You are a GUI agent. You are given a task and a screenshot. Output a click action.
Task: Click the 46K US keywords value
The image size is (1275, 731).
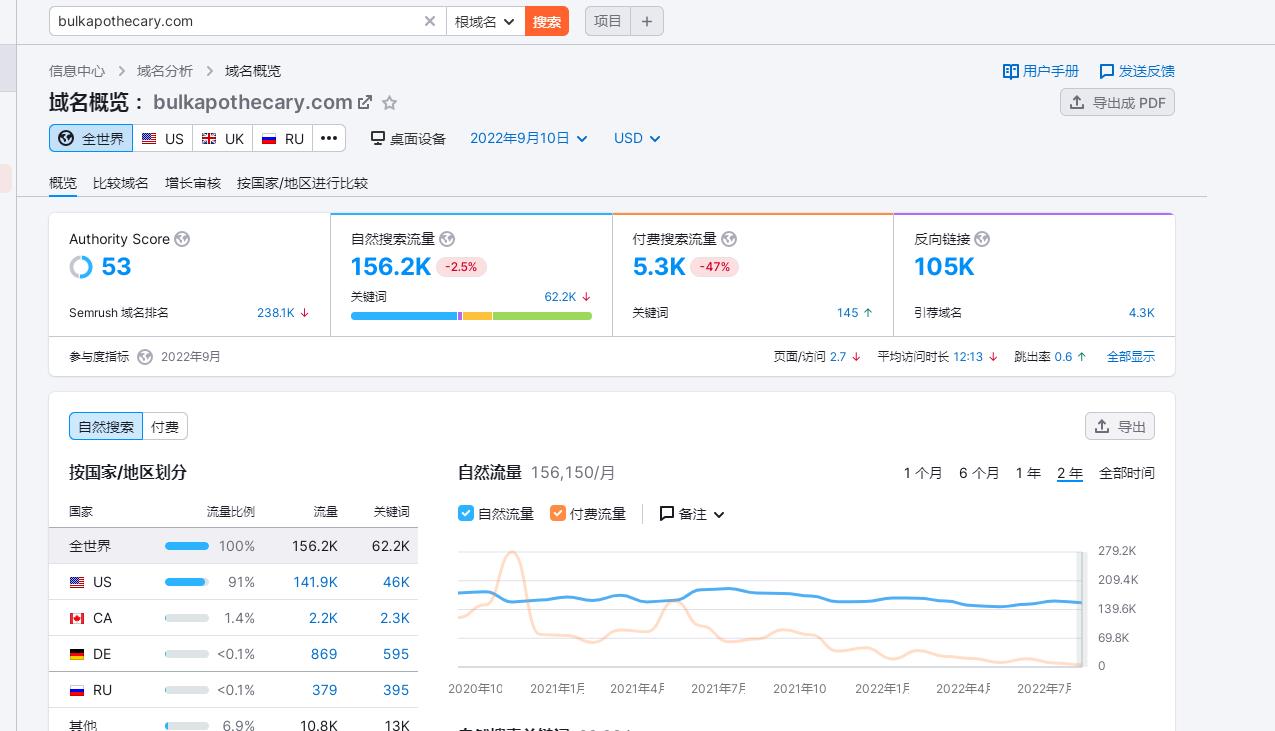pyautogui.click(x=396, y=582)
